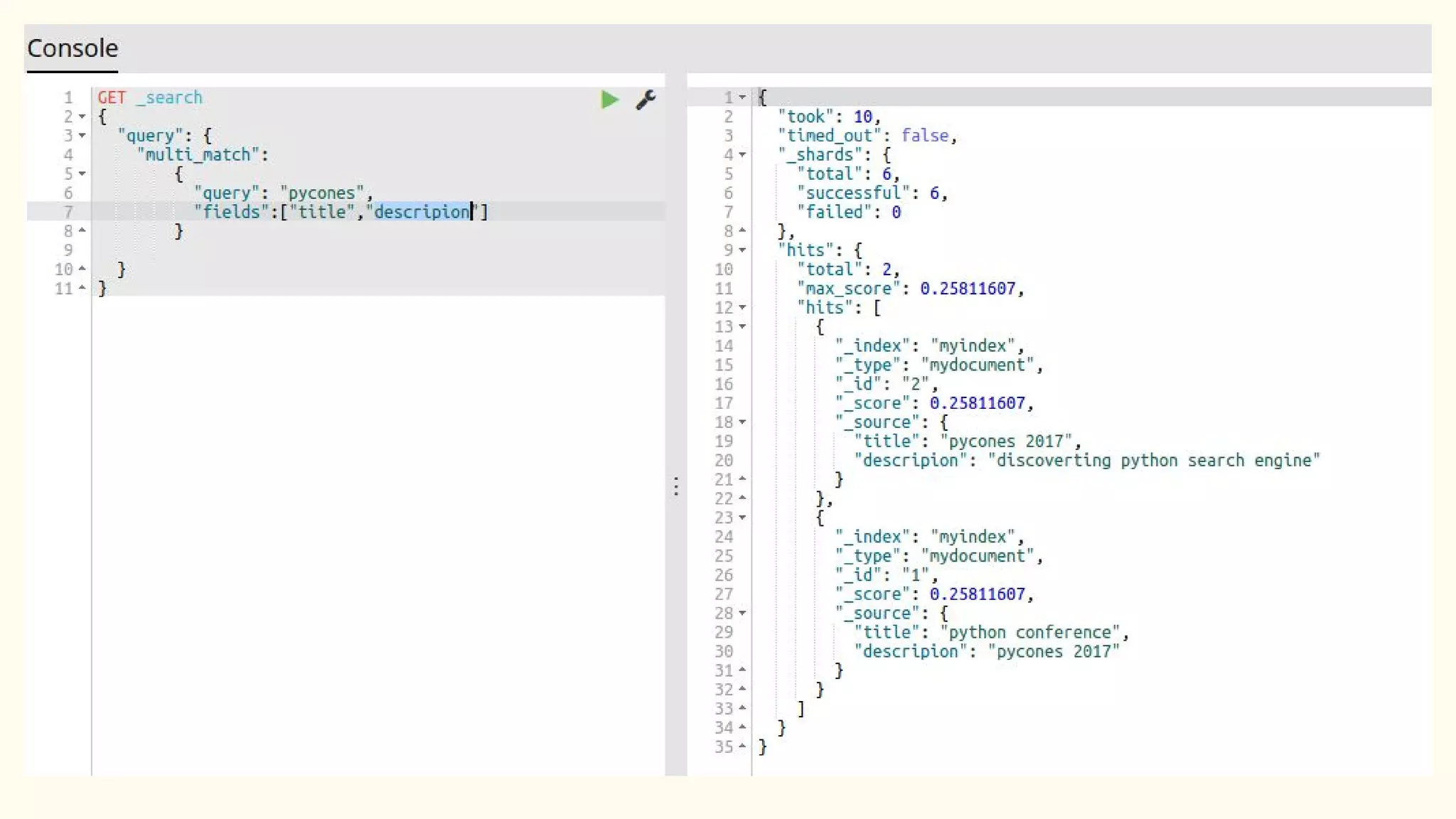This screenshot has width=1456, height=819.
Task: Run the GET _search request
Action: click(x=609, y=100)
